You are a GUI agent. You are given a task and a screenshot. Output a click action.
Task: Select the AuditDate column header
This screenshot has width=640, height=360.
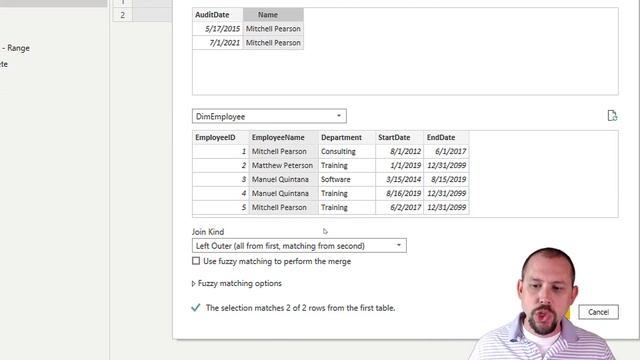point(218,15)
